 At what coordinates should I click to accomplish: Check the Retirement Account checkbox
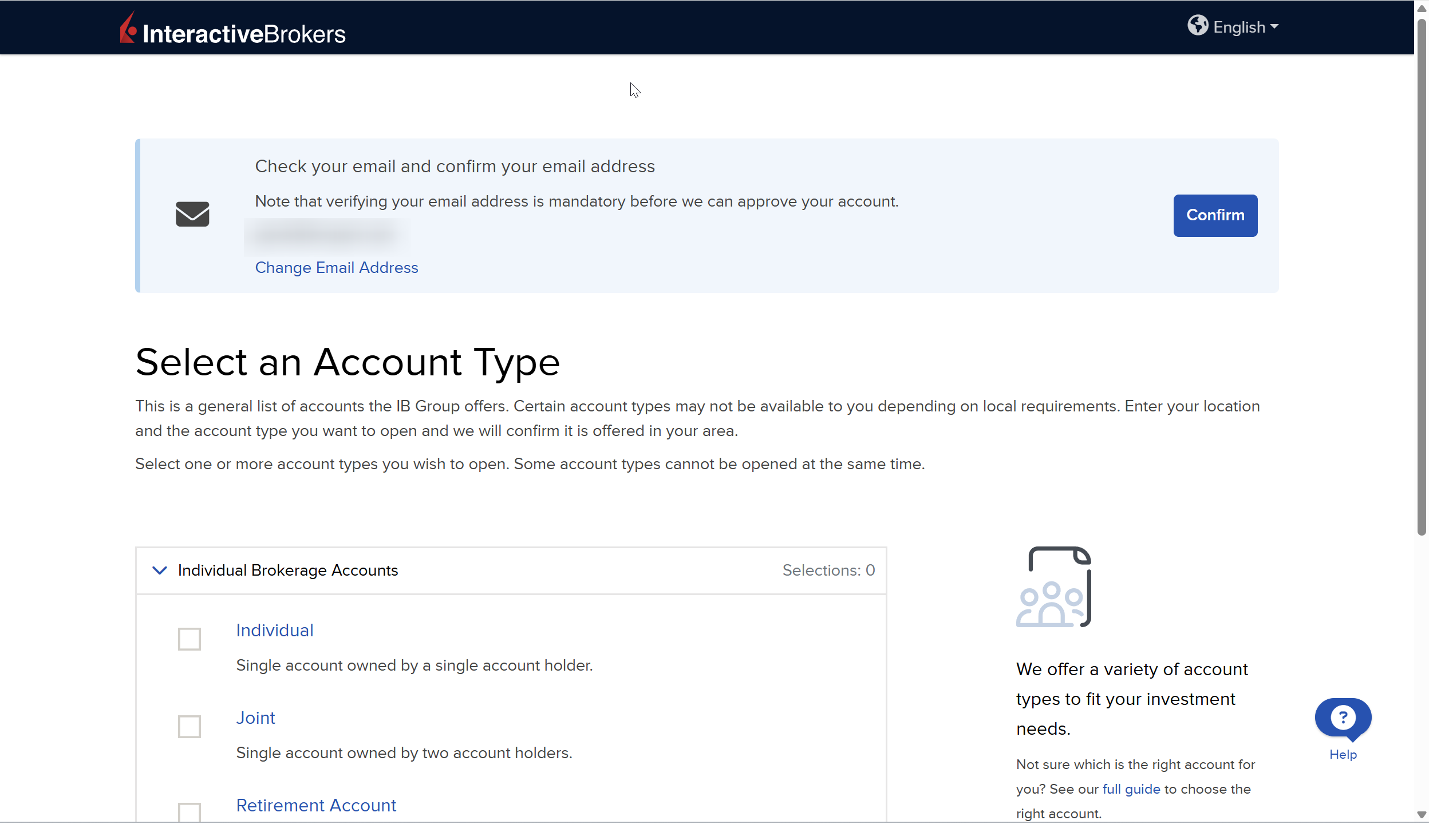189,813
